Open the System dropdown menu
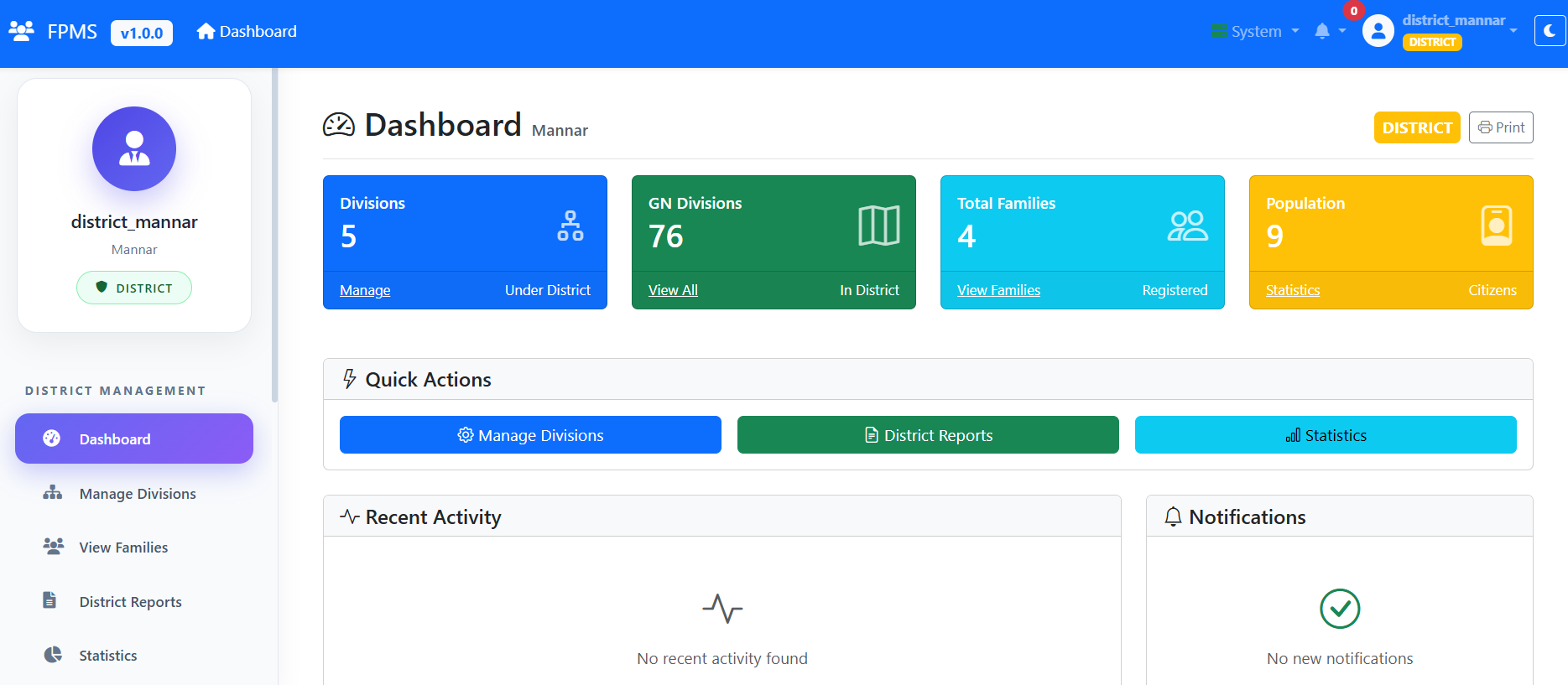The height and width of the screenshot is (685, 1568). (x=1255, y=32)
